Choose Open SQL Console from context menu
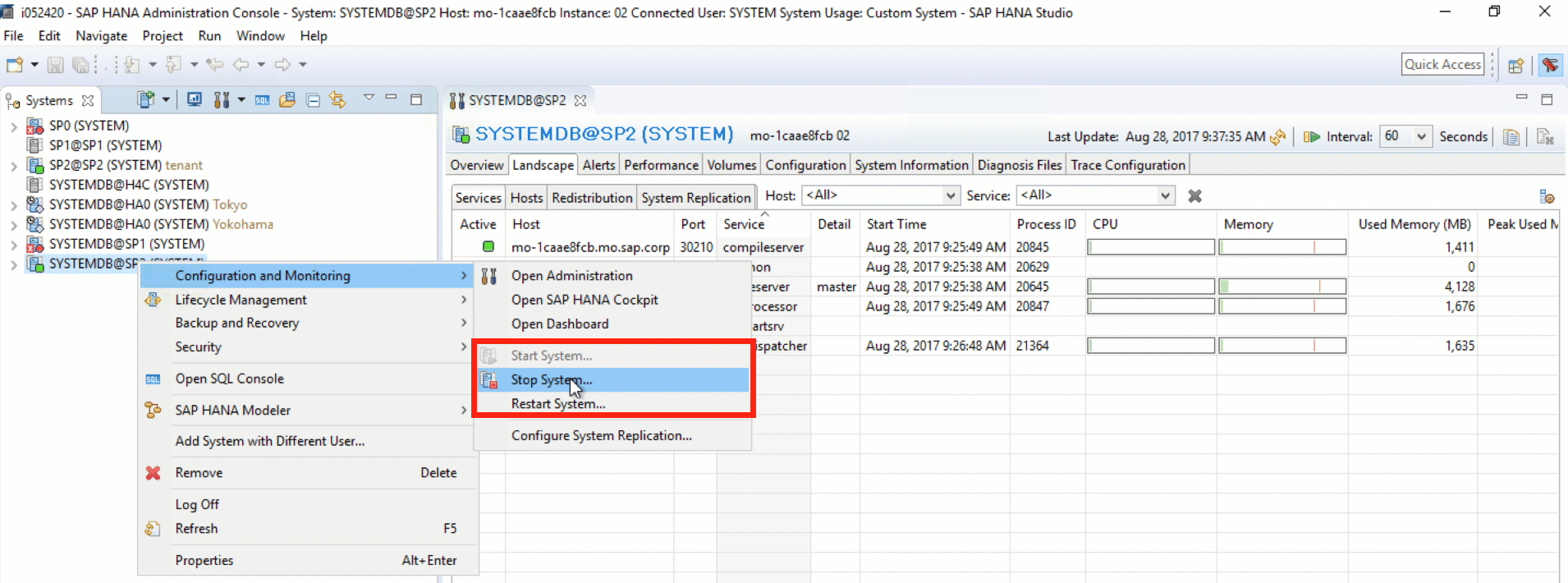The height and width of the screenshot is (583, 1568). click(307, 379)
